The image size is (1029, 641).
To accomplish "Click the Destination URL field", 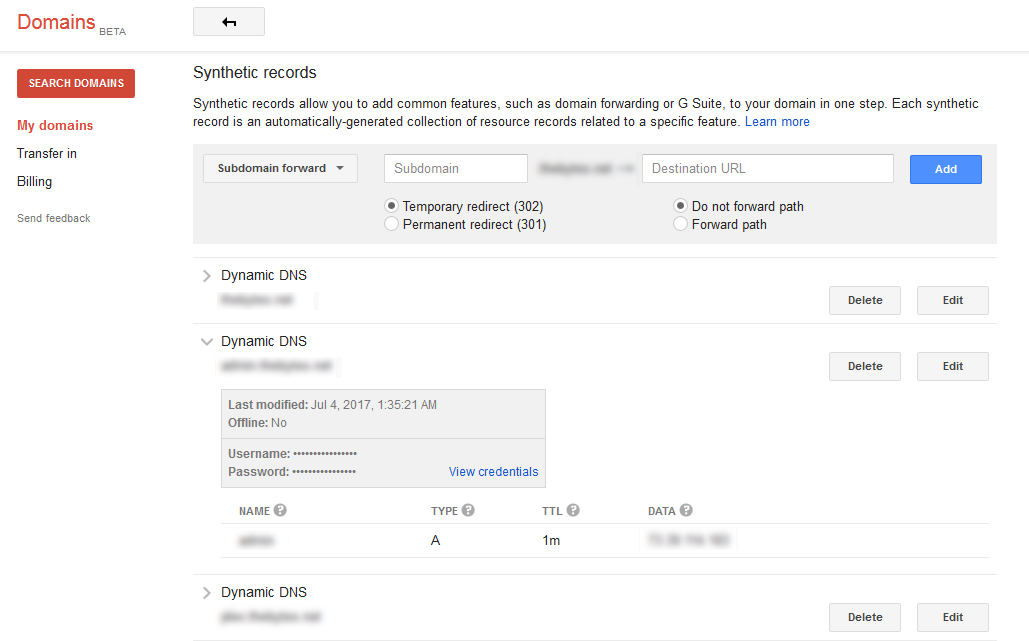I will click(x=768, y=169).
